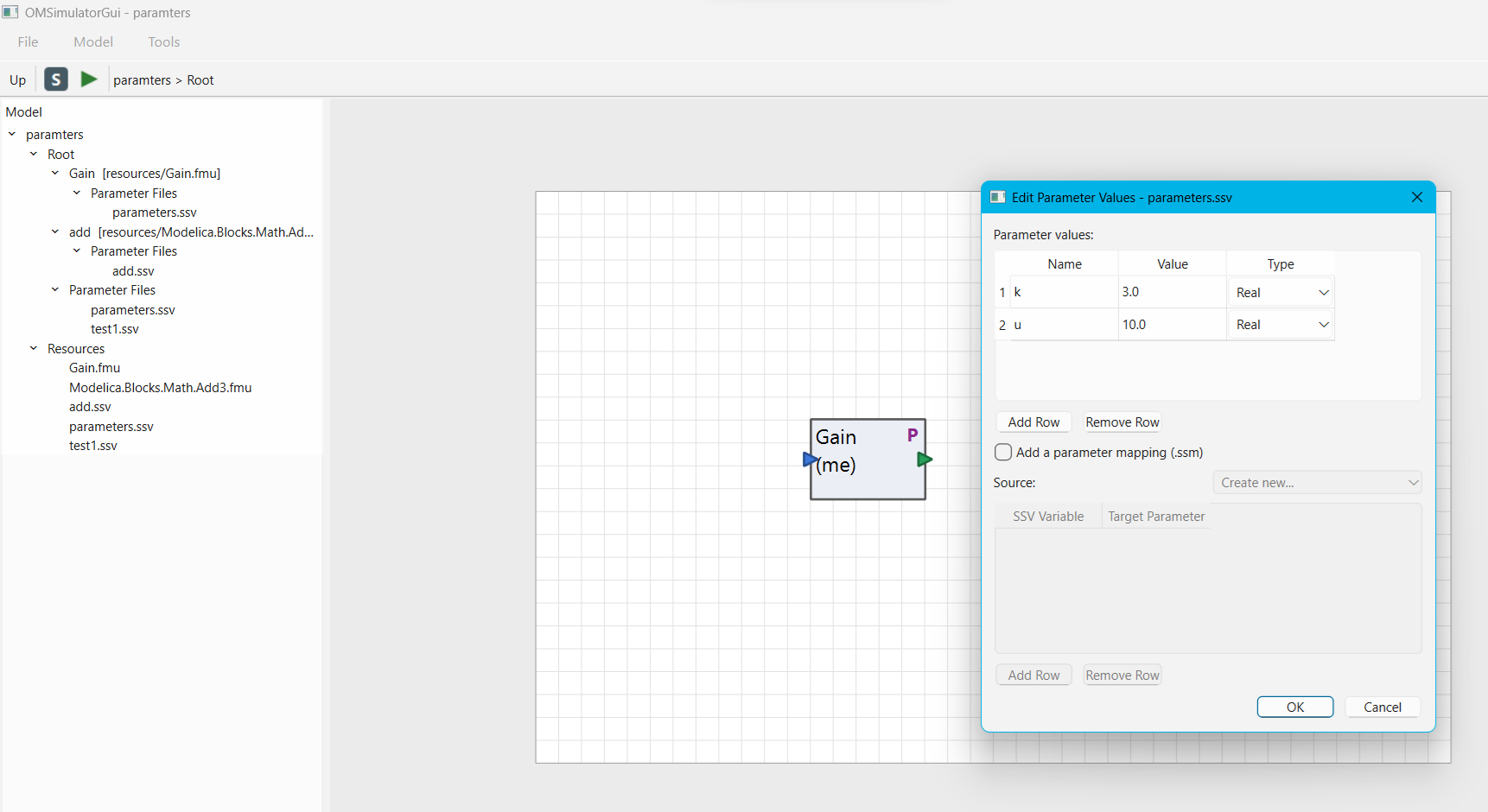
Task: Click the value field 10.0 for u
Action: click(1173, 325)
